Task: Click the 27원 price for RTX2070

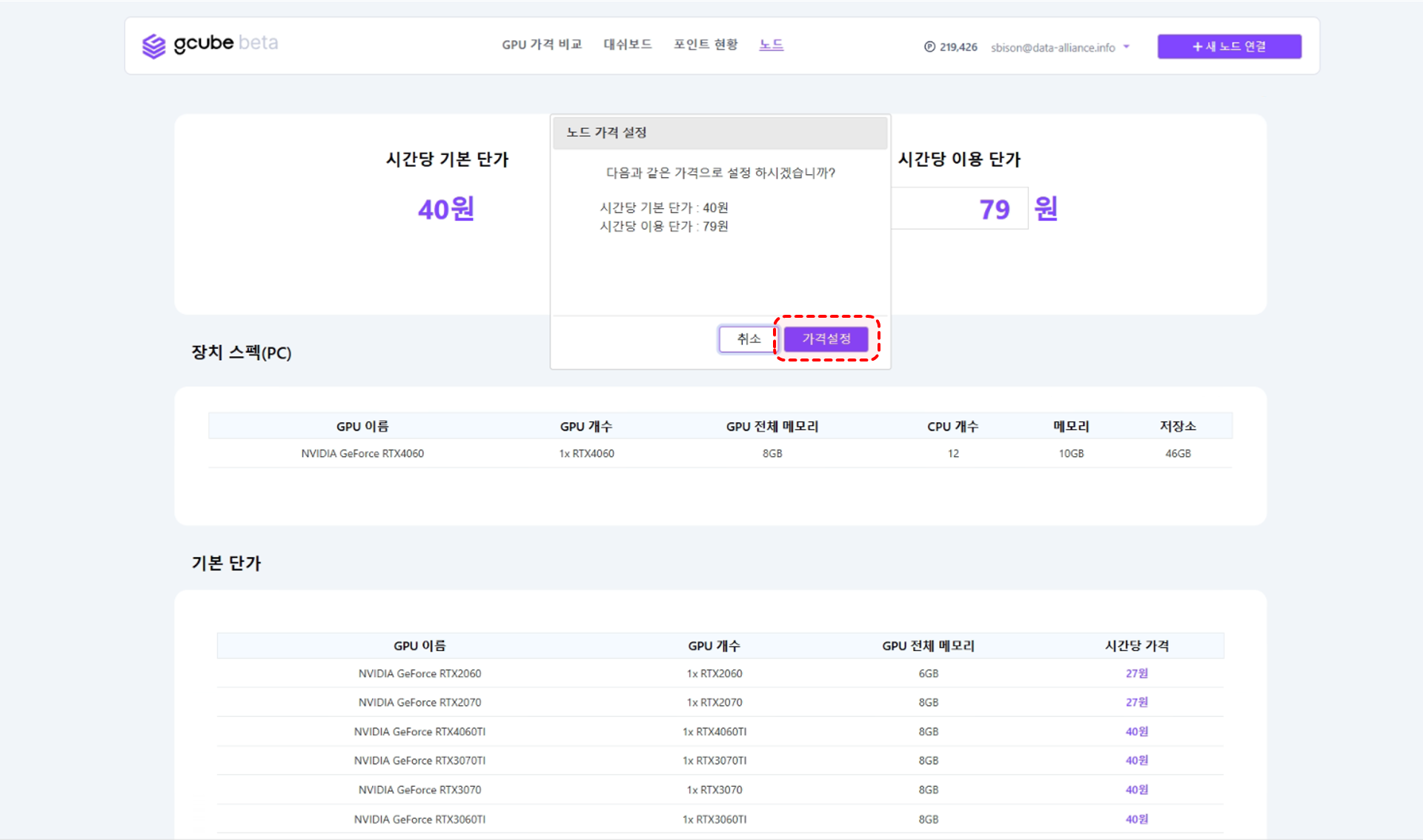Action: [1137, 702]
